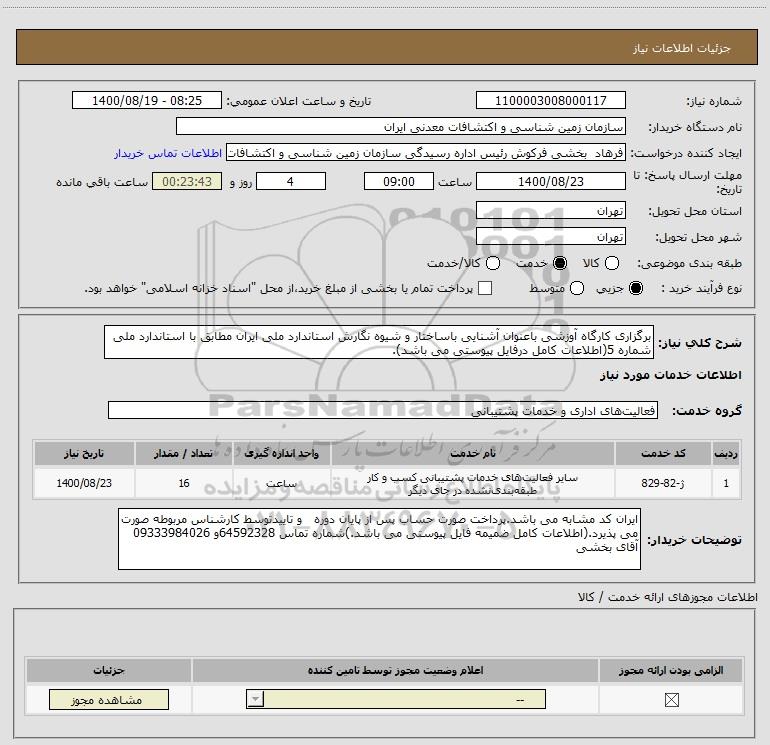Click the نام خدمت column header
This screenshot has width=770, height=745.
pos(473,453)
